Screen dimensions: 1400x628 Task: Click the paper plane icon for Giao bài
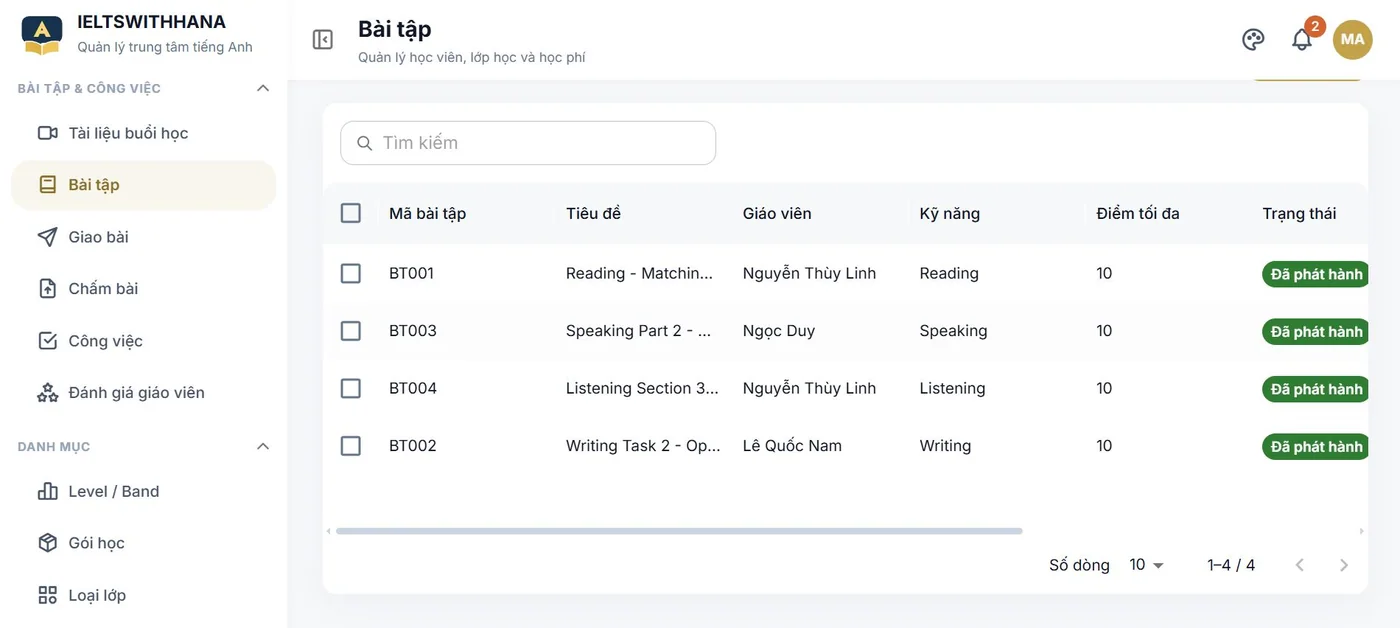pos(47,237)
